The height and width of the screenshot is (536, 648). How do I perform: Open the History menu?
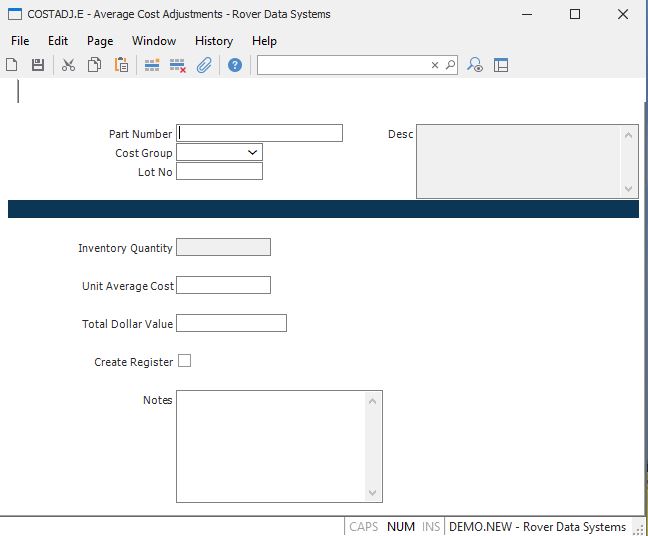213,41
